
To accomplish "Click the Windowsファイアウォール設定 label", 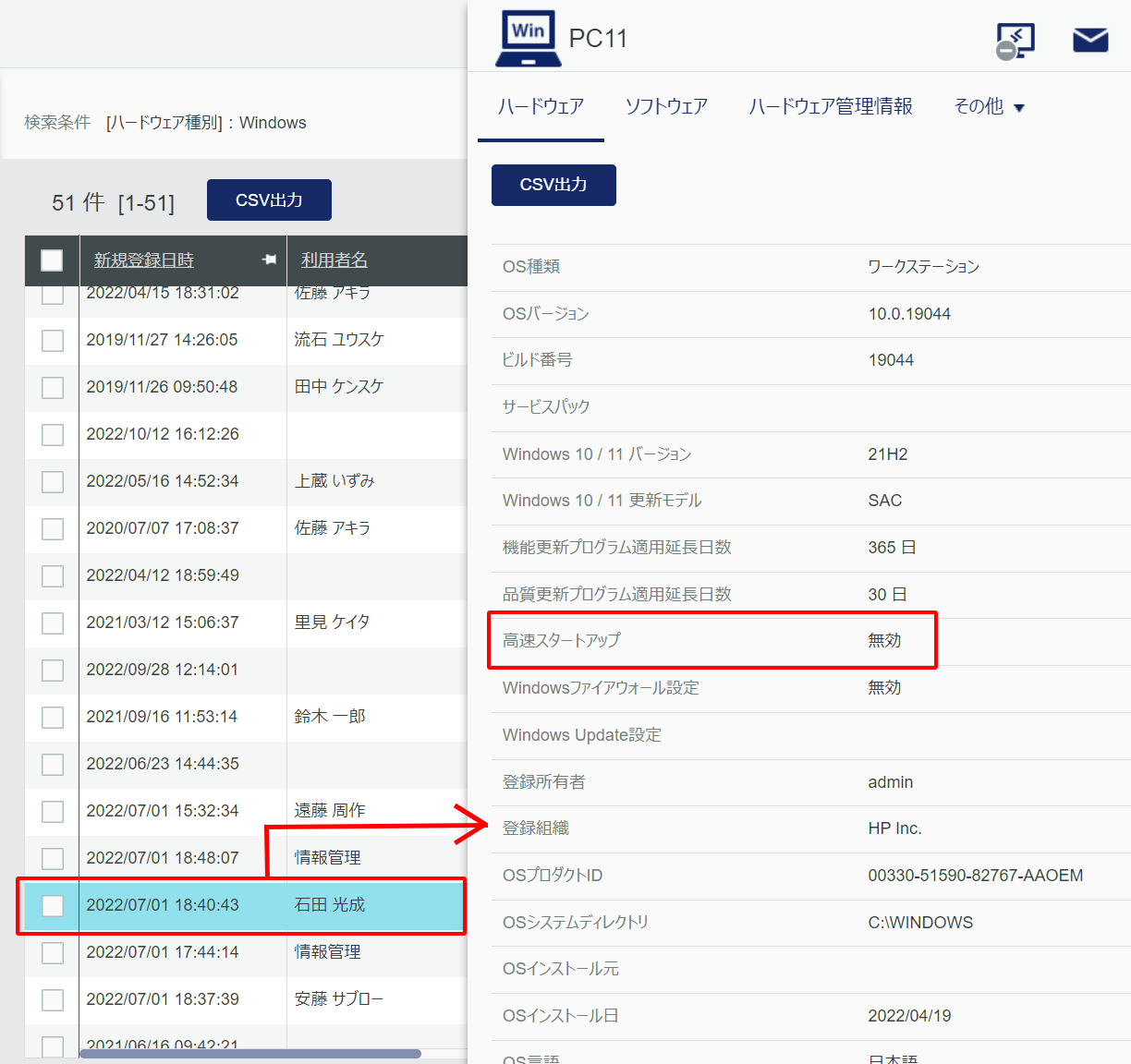I will pyautogui.click(x=601, y=688).
